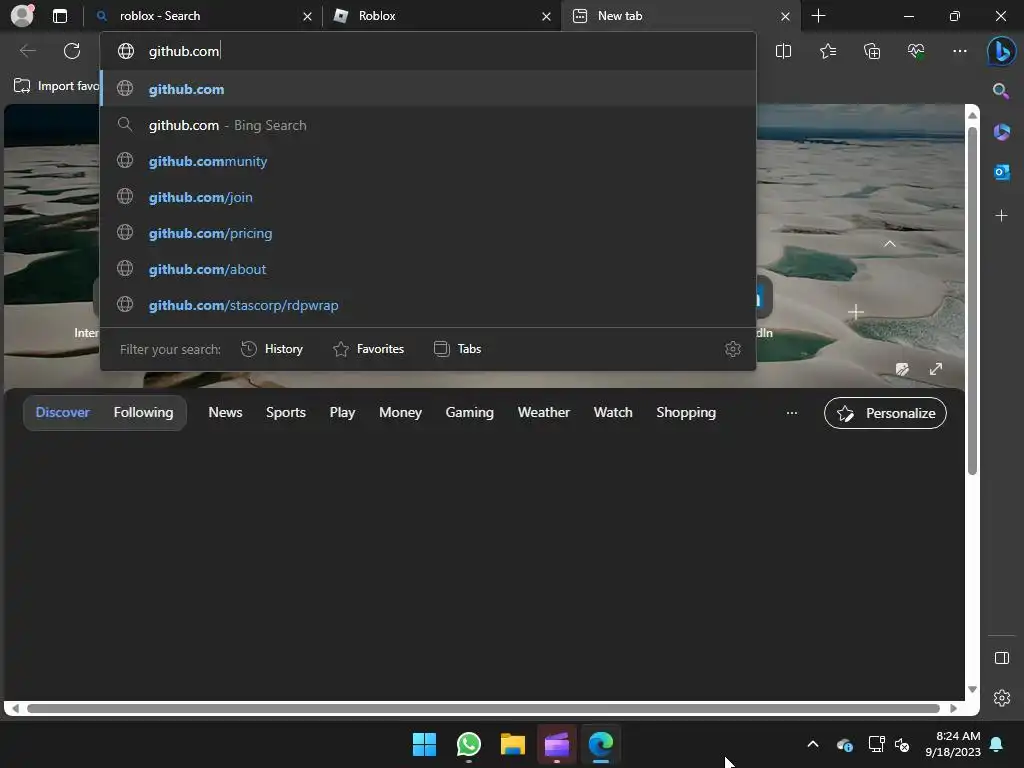Select the github.community suggestion
This screenshot has width=1024, height=768.
[x=428, y=161]
